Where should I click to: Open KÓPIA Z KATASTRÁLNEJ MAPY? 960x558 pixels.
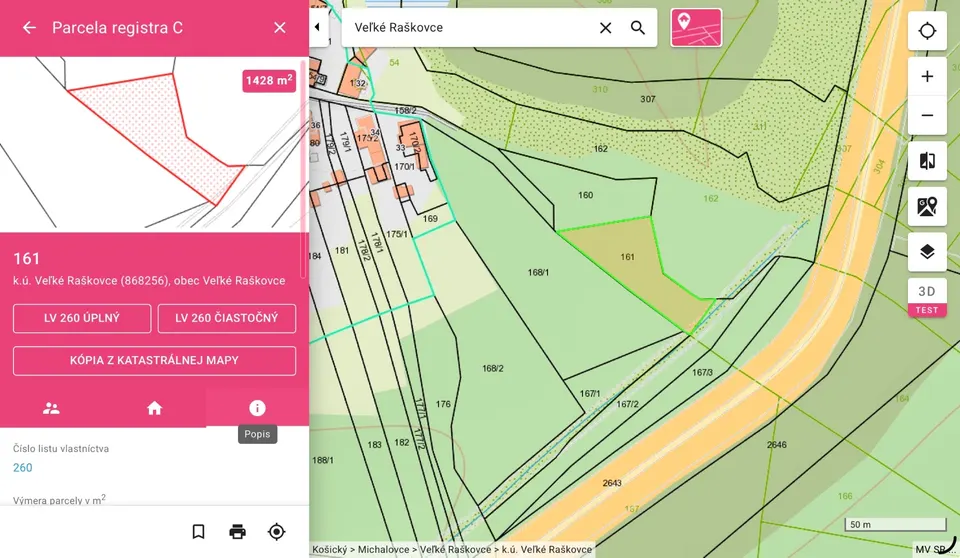154,360
